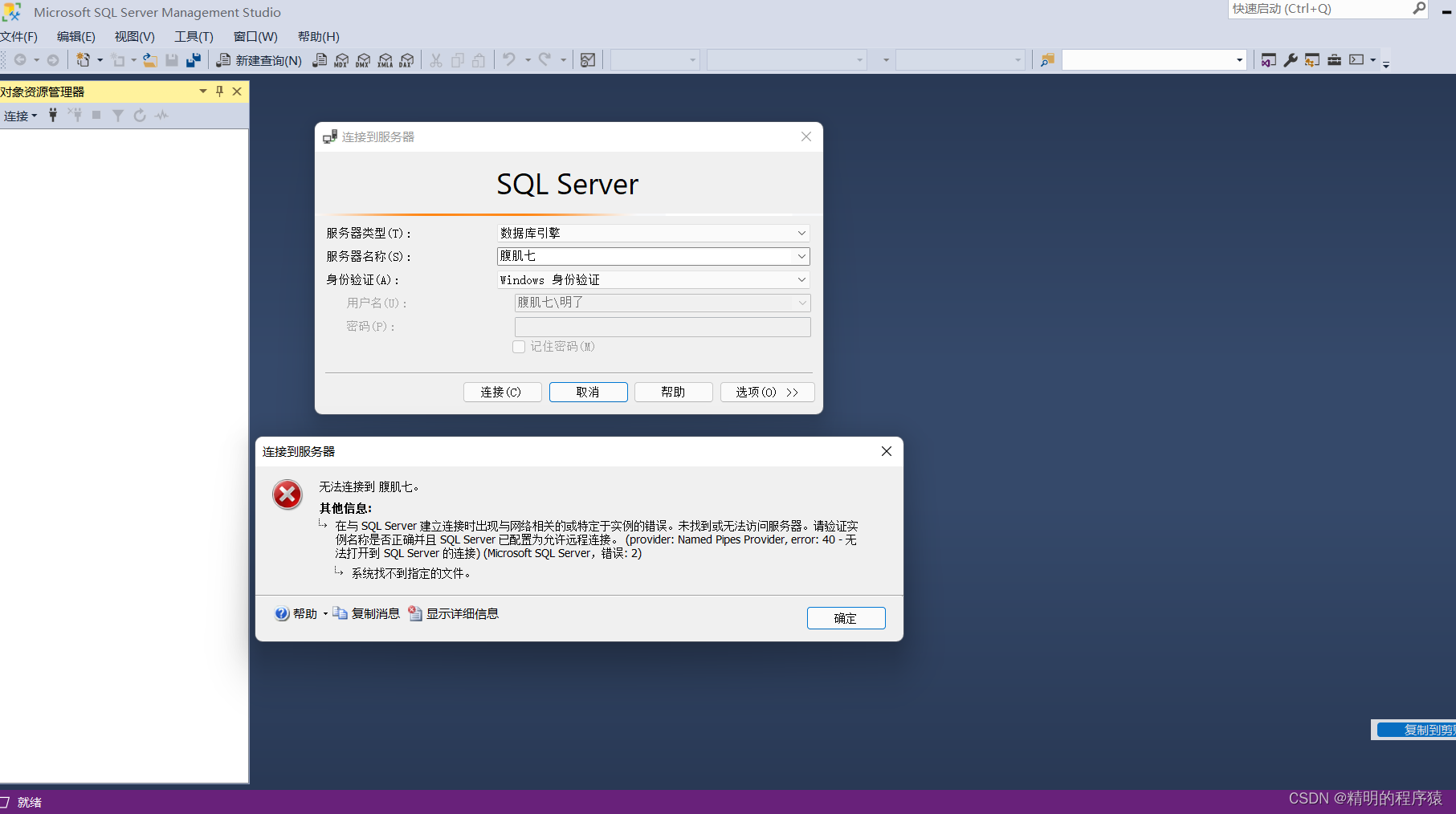Image resolution: width=1456 pixels, height=814 pixels.
Task: Click the command window toolbar icon
Action: click(1356, 60)
